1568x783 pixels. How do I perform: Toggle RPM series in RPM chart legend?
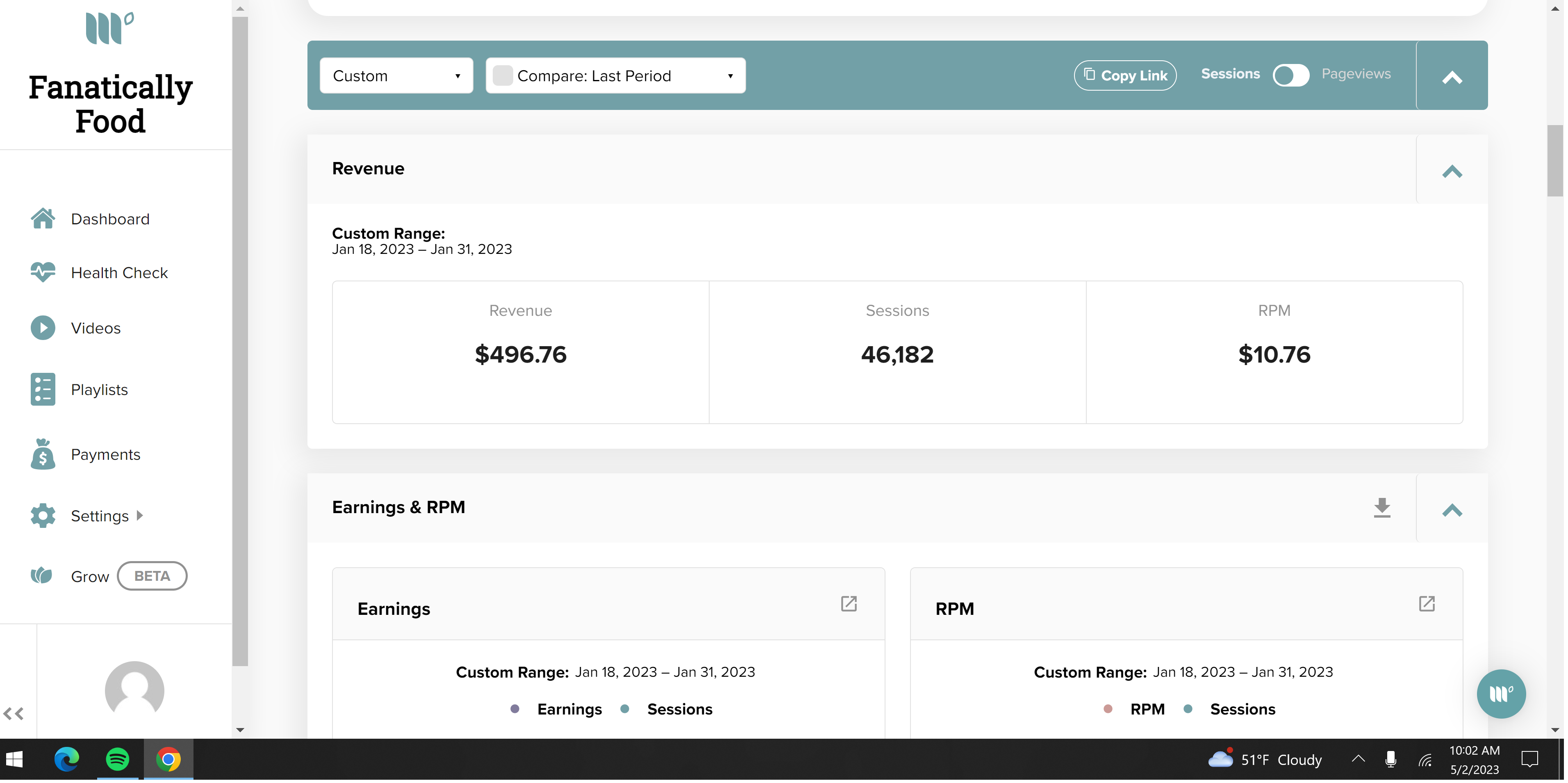(1134, 710)
